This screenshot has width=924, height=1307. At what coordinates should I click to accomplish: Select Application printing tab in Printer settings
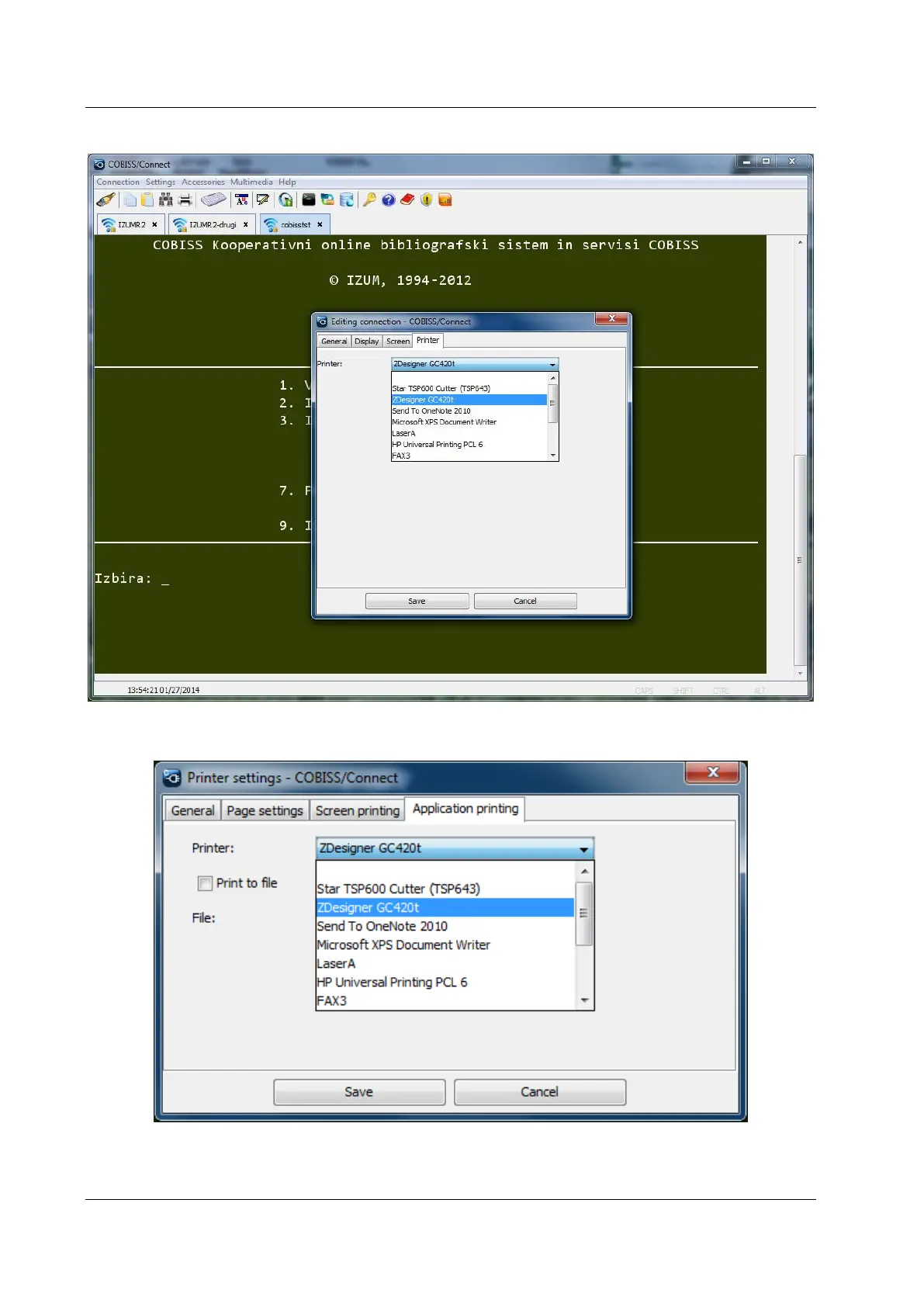pos(465,809)
